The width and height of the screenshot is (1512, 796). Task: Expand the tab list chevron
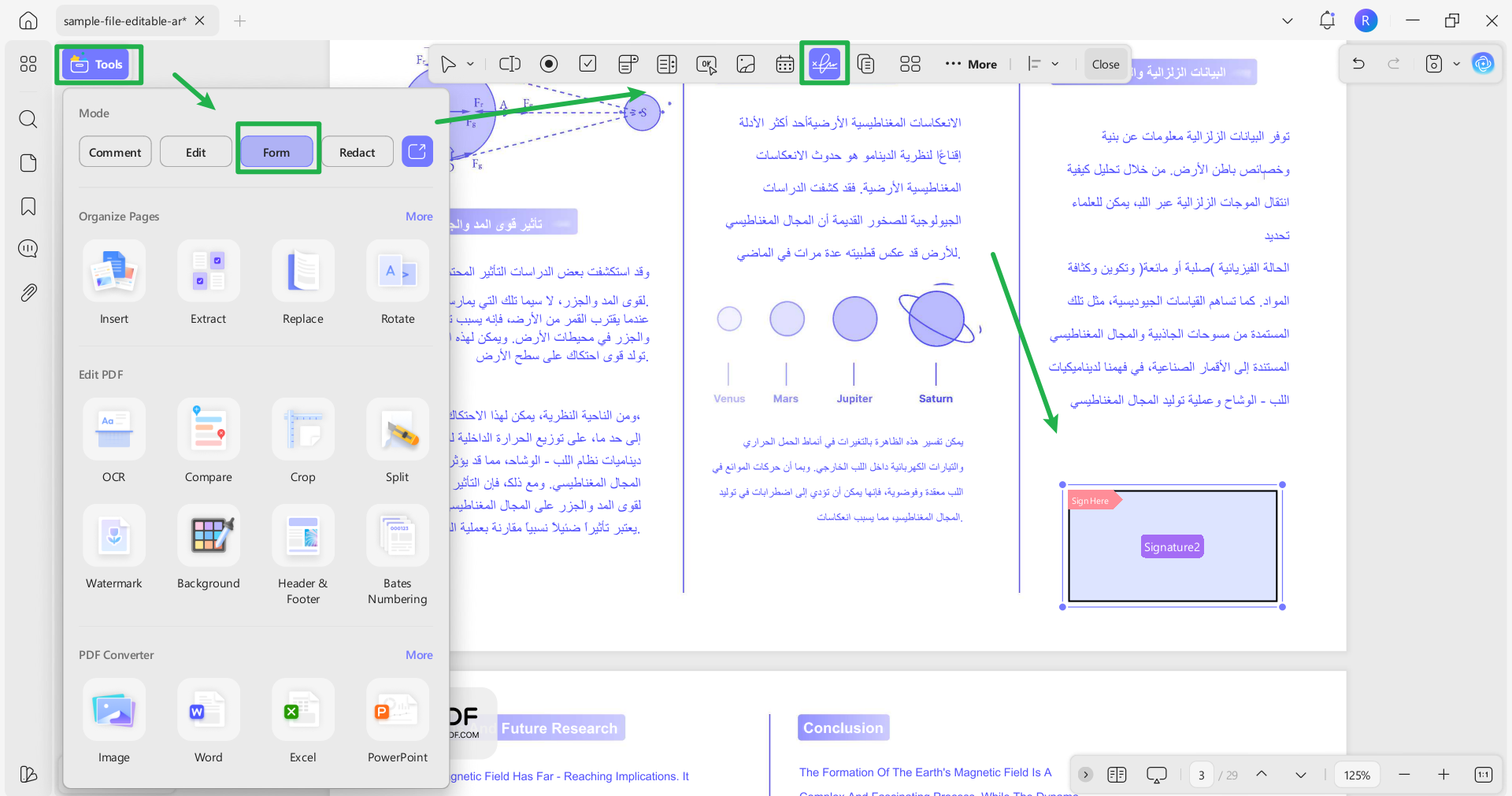pos(1288,21)
